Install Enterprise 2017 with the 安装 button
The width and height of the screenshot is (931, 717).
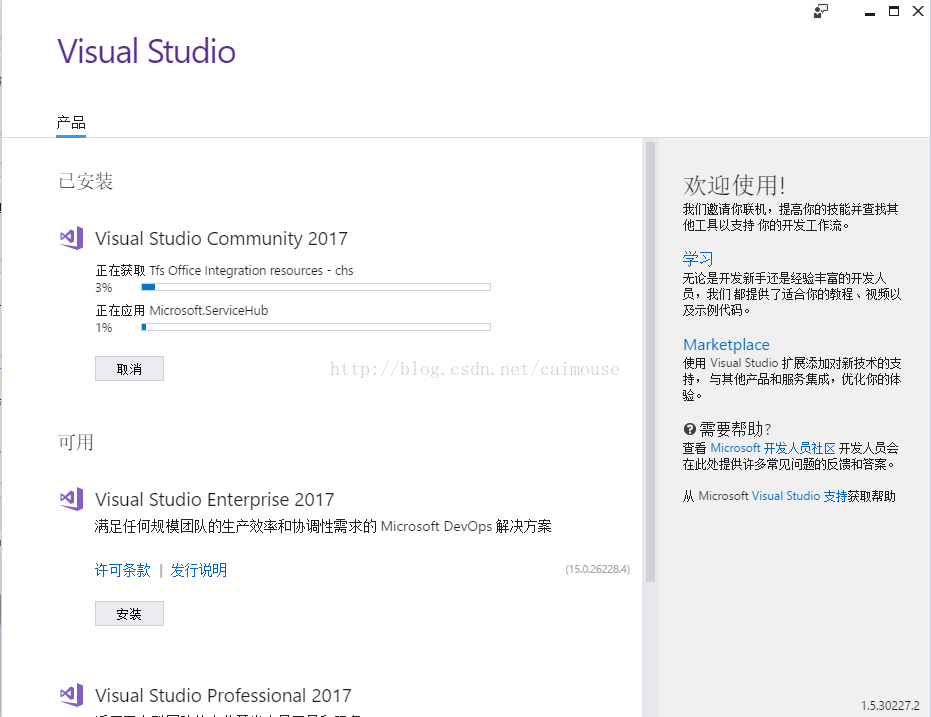(x=129, y=614)
